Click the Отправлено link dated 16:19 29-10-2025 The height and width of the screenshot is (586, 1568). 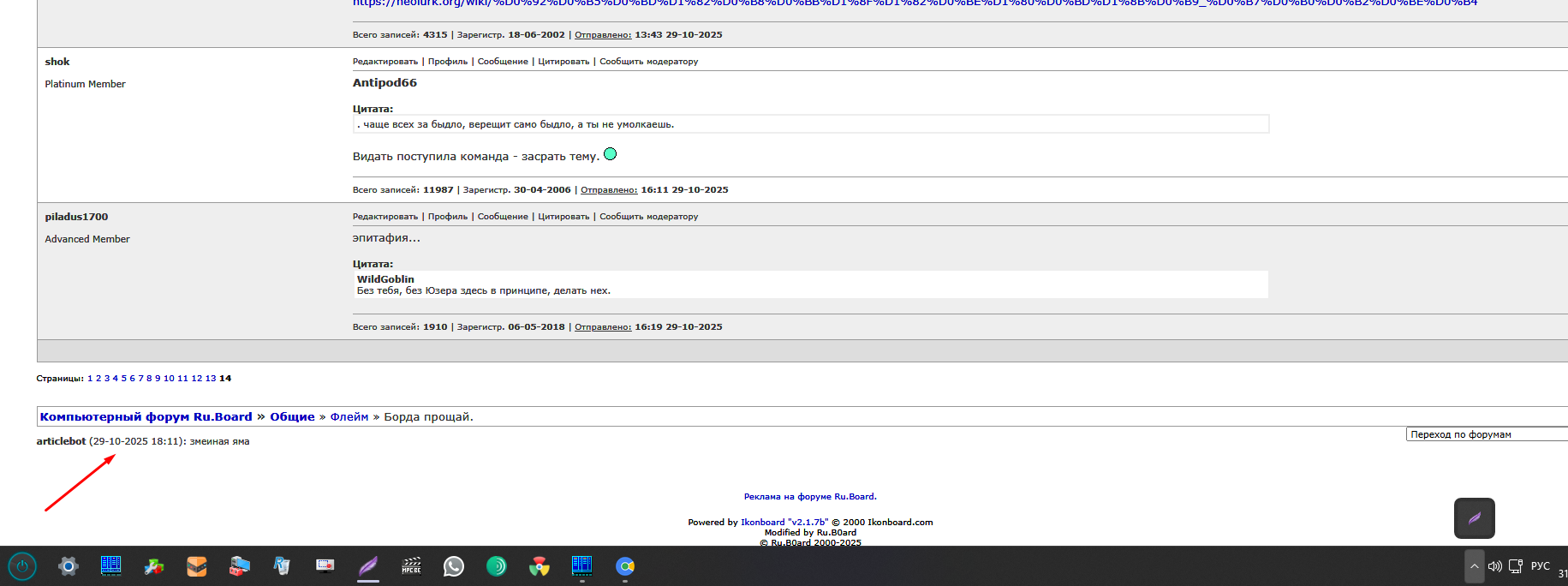tap(603, 327)
